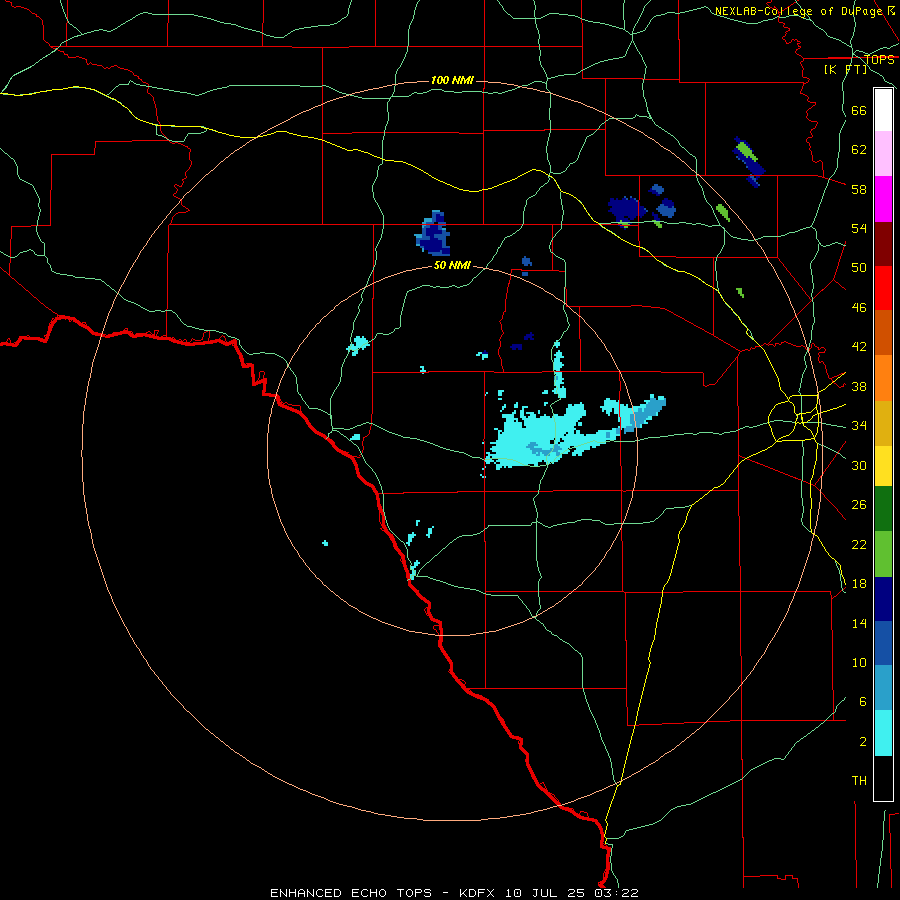
Task: Click the gold swatch between 34 and 38
Action: (x=883, y=422)
